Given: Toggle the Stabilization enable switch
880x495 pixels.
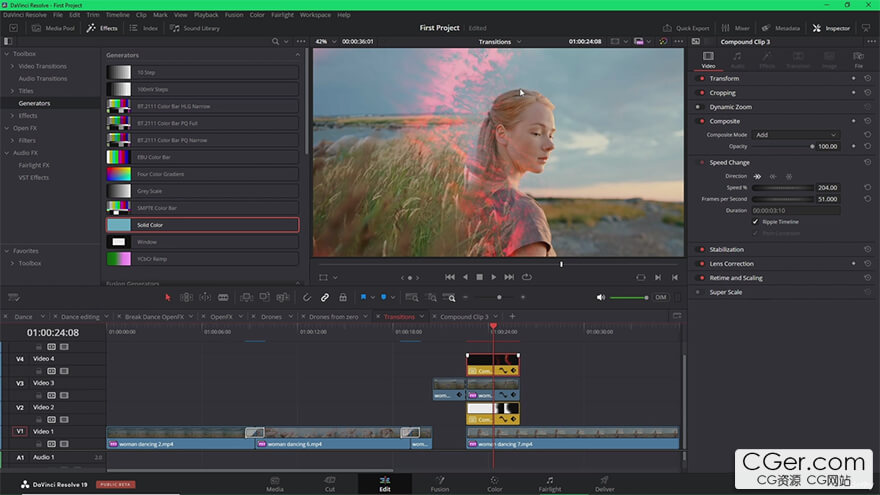Looking at the screenshot, I should [701, 249].
